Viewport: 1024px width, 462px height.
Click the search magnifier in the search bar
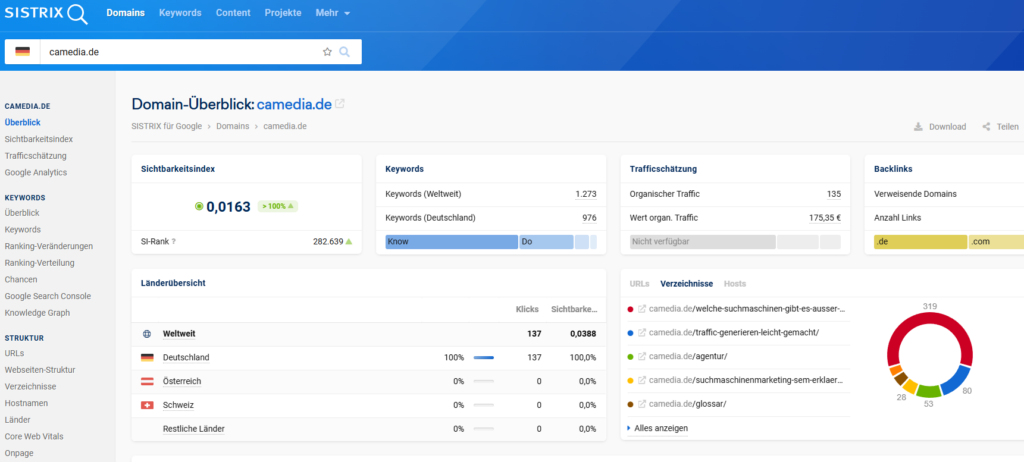(345, 52)
